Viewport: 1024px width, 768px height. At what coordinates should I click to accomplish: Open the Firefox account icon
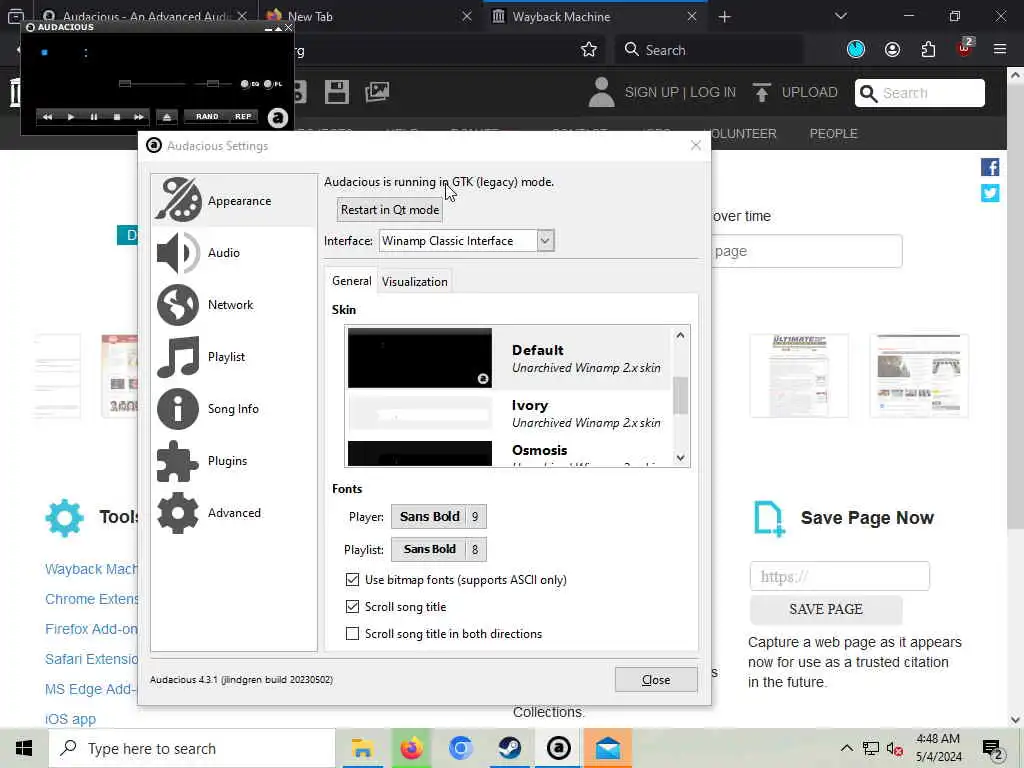click(892, 50)
